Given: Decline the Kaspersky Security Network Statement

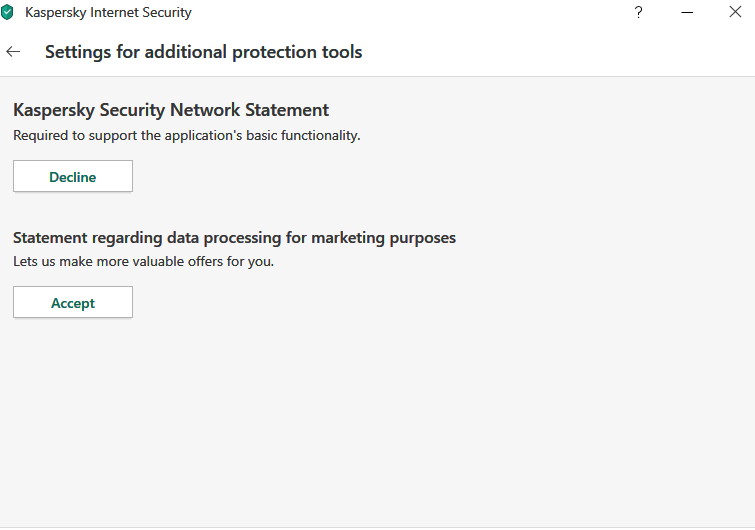Looking at the screenshot, I should tap(73, 177).
